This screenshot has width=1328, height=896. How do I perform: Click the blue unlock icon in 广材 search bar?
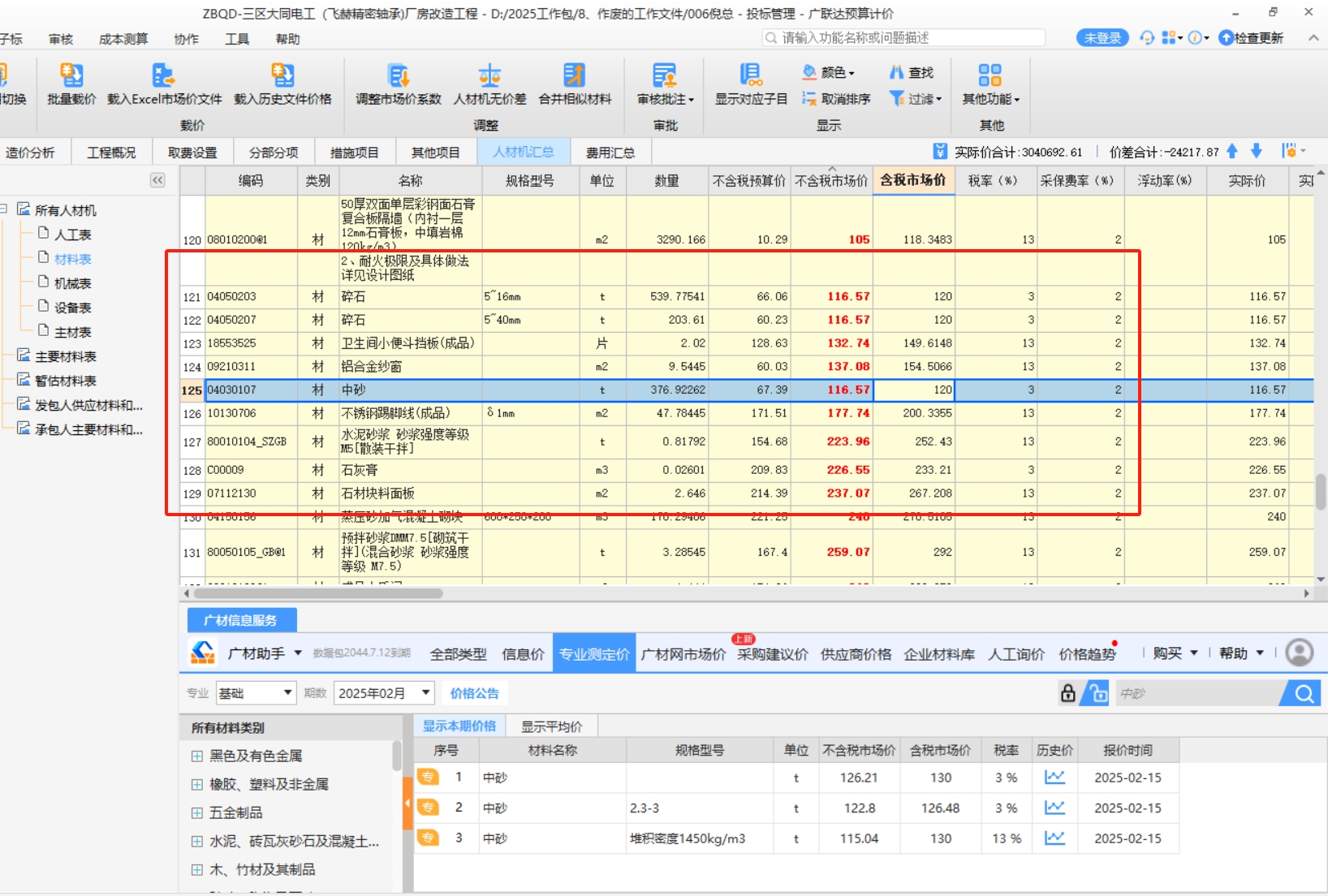pos(1097,693)
